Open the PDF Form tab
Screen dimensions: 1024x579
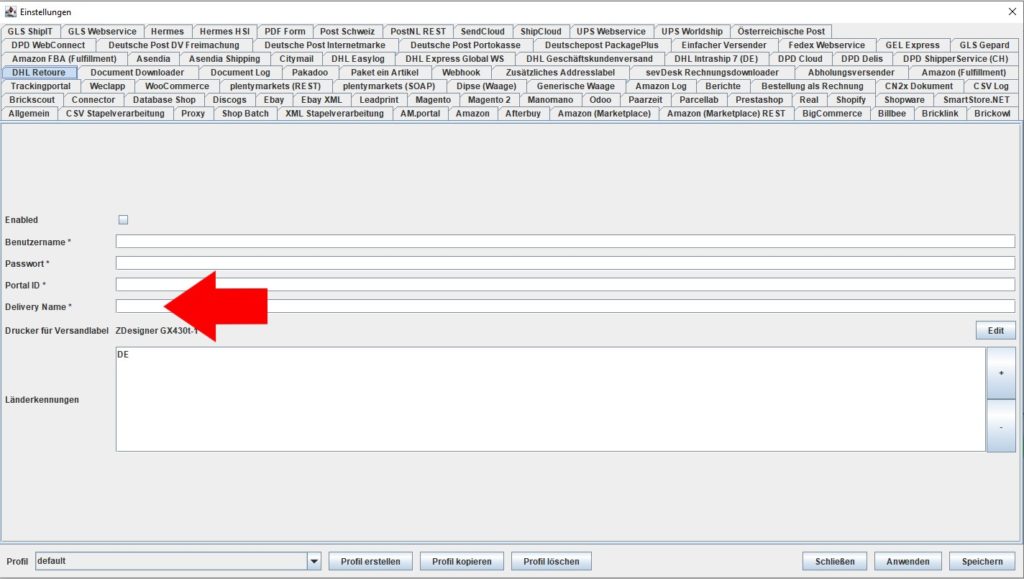pyautogui.click(x=285, y=31)
